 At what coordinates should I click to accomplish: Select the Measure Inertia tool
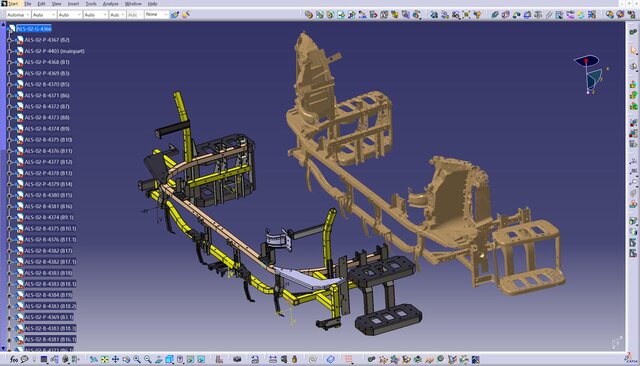[294, 359]
